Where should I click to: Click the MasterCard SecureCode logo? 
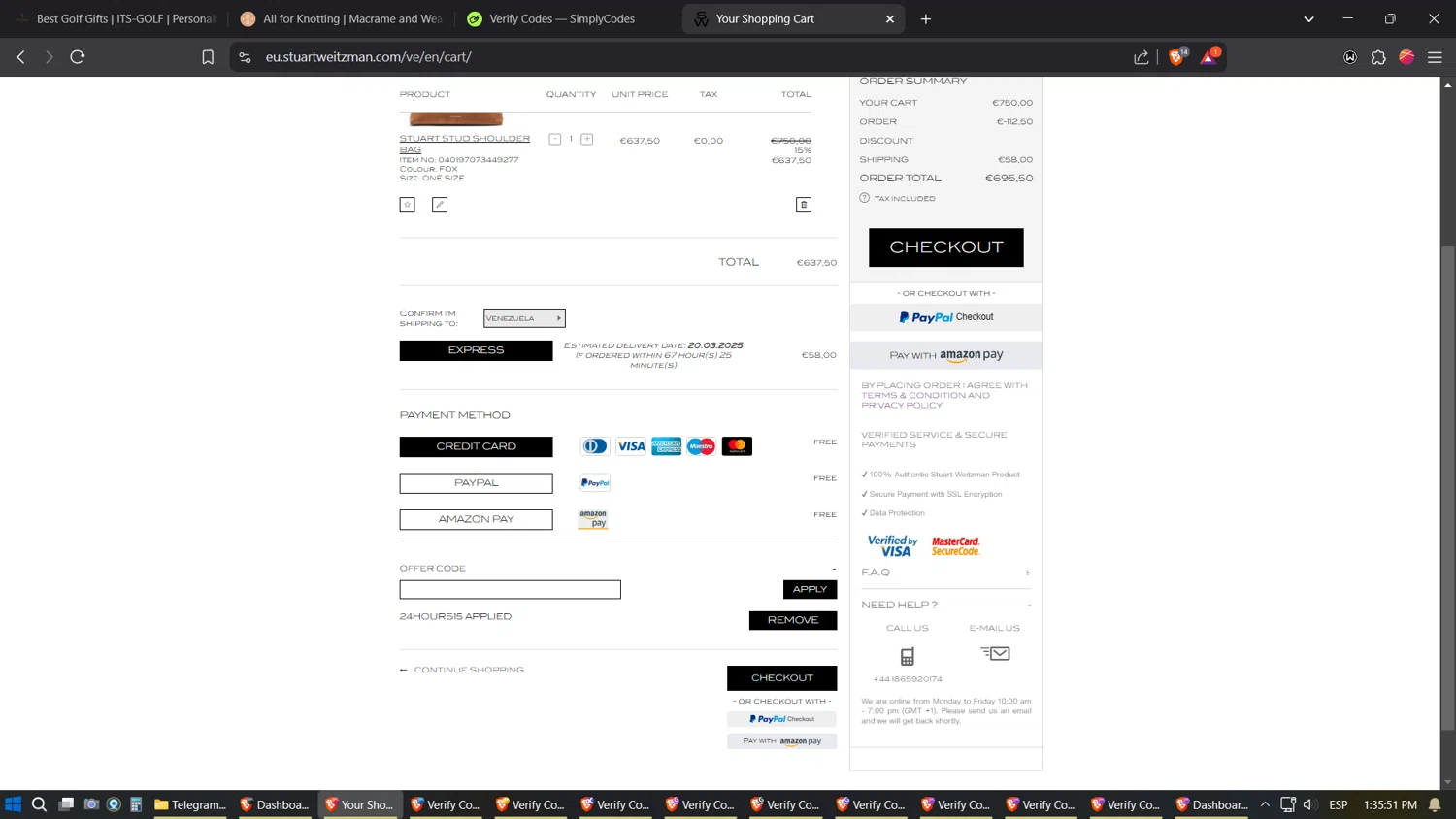[956, 546]
